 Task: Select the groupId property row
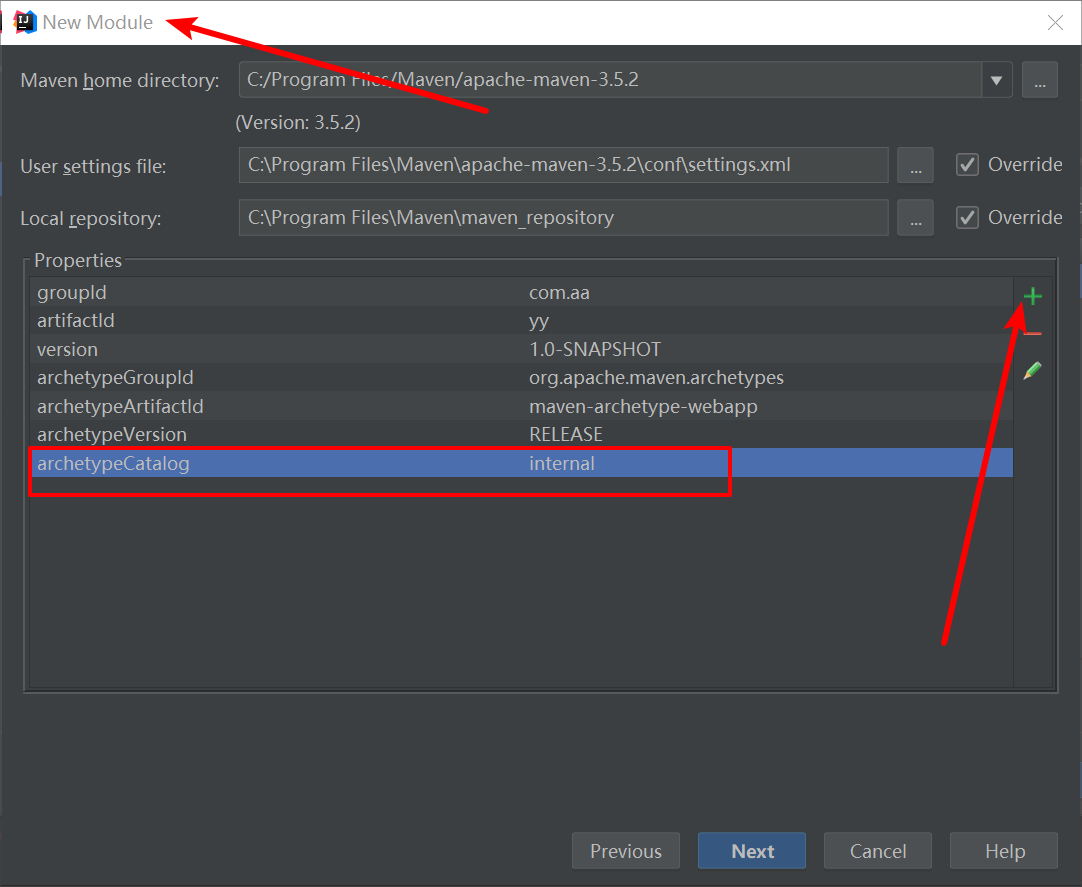tap(522, 293)
